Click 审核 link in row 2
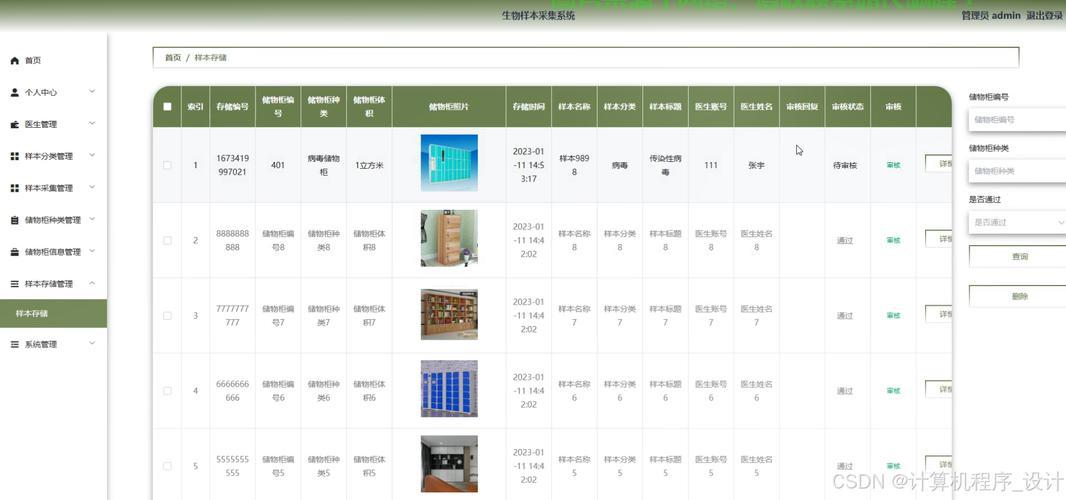The width and height of the screenshot is (1066, 500). tap(893, 240)
